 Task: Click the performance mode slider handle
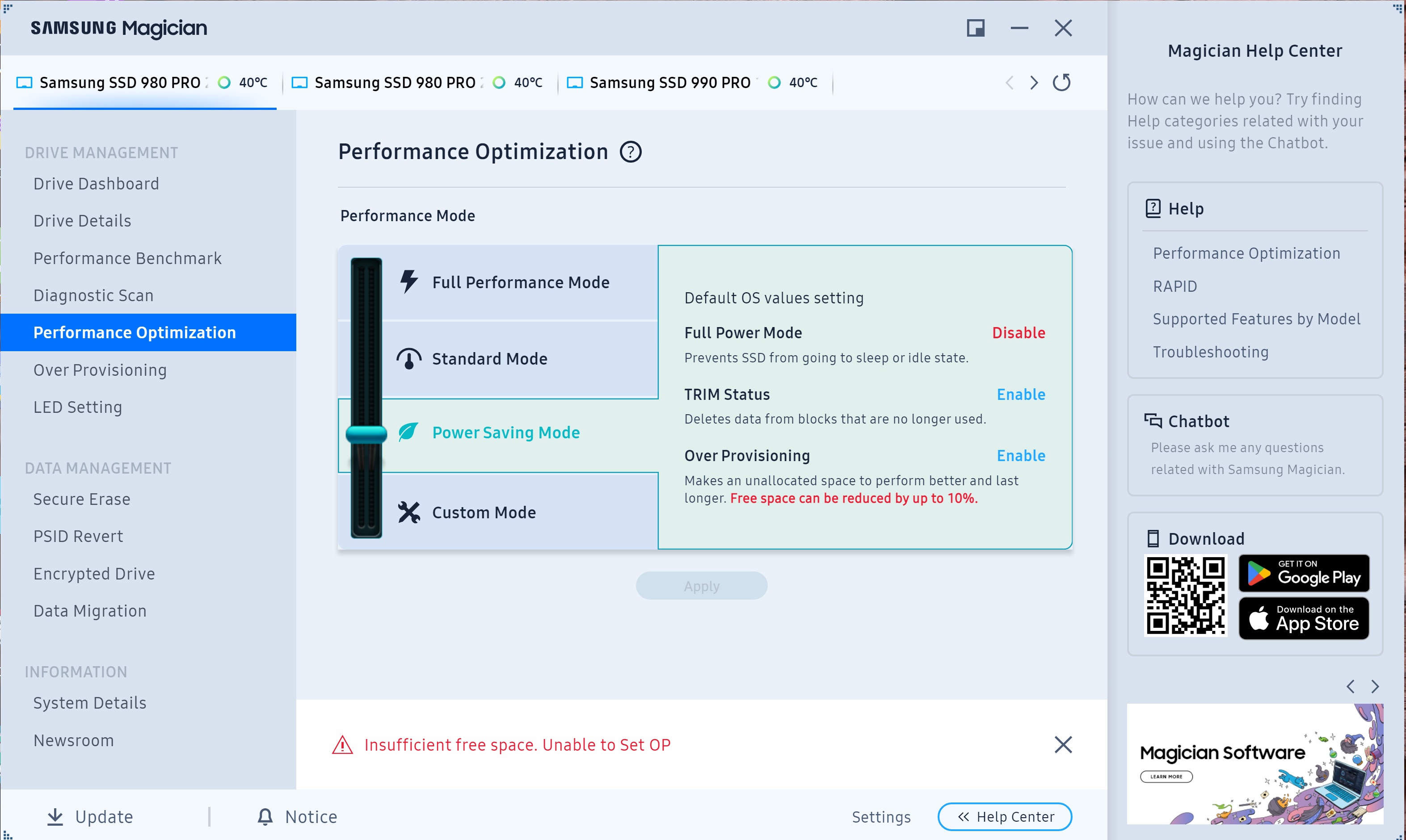(x=366, y=434)
